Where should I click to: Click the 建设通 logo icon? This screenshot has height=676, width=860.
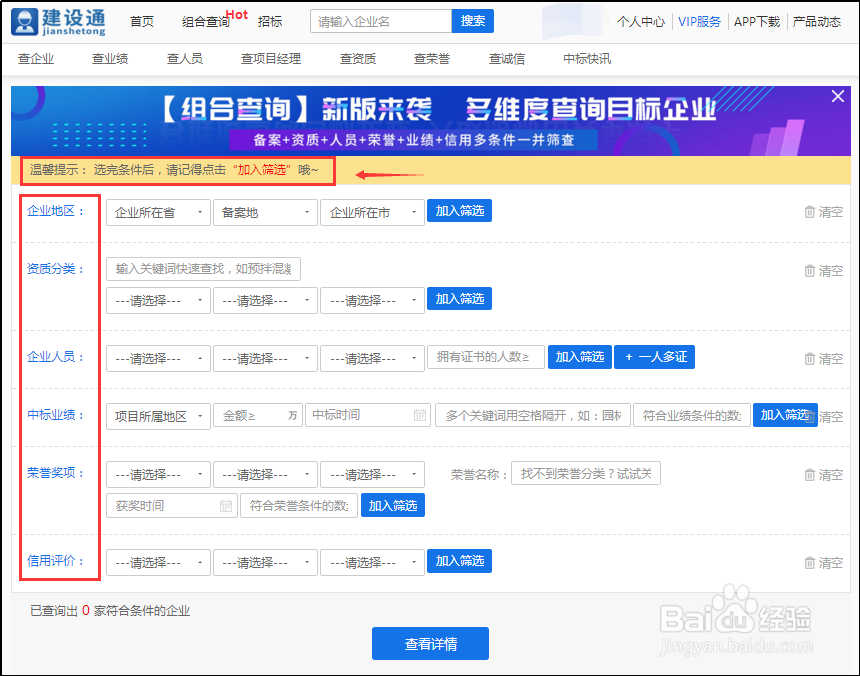[25, 21]
